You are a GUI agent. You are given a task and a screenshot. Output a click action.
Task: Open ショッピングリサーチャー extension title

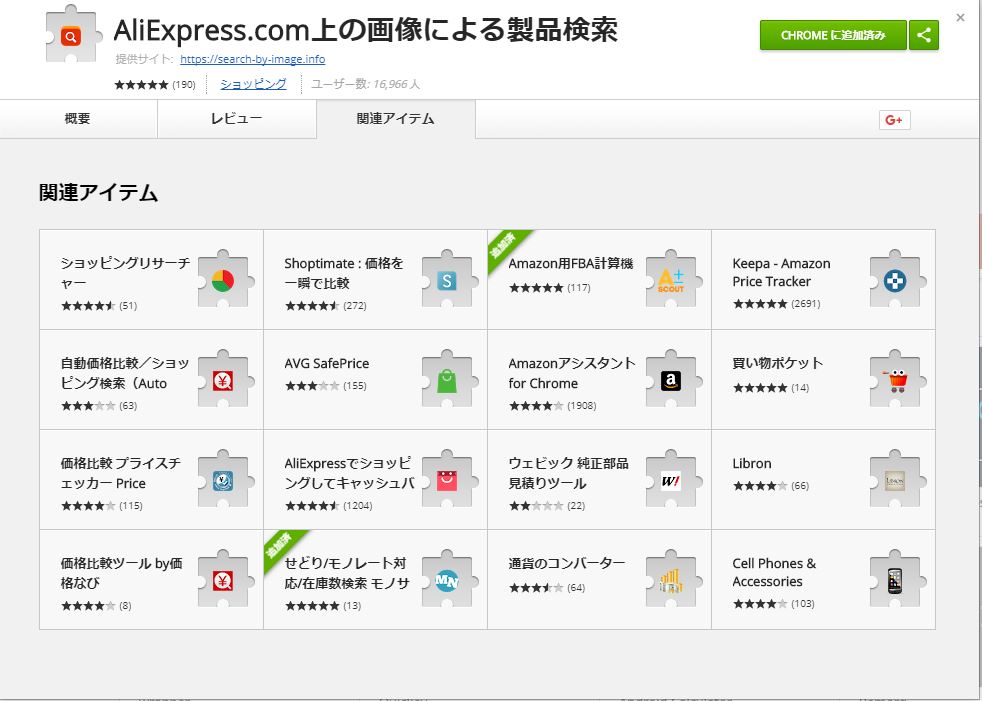click(x=125, y=273)
